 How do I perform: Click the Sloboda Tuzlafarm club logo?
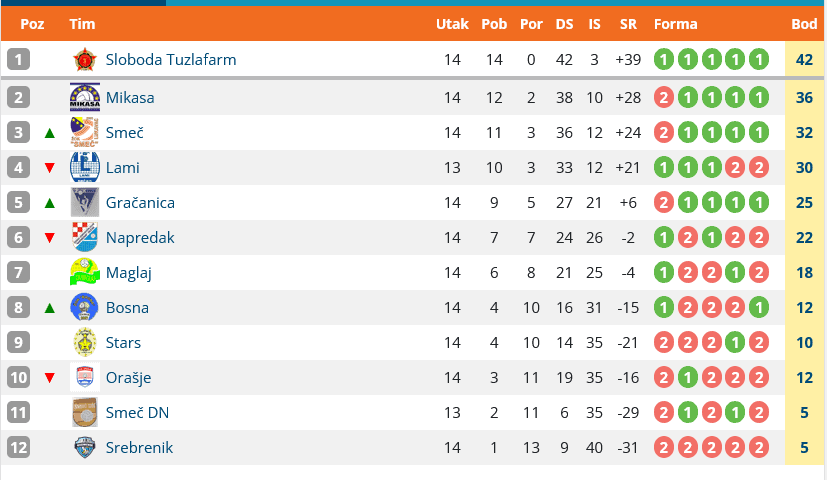coord(85,60)
